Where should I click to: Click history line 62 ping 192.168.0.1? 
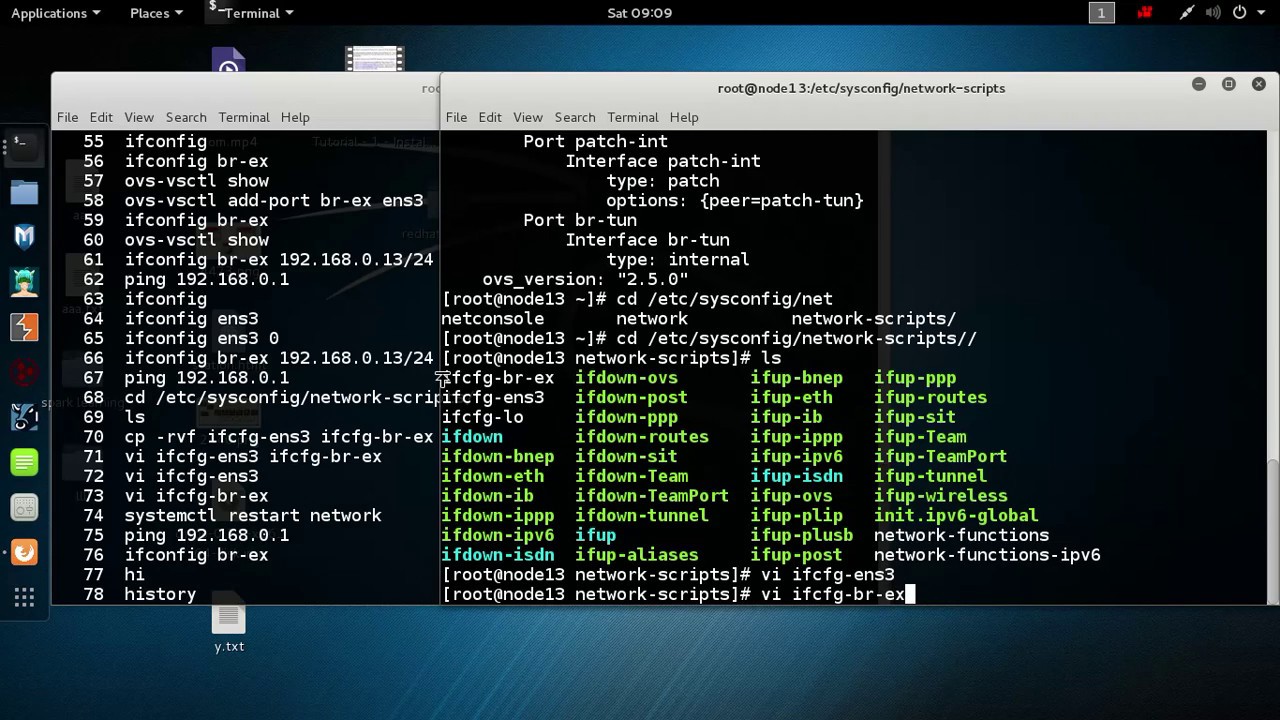click(x=186, y=280)
